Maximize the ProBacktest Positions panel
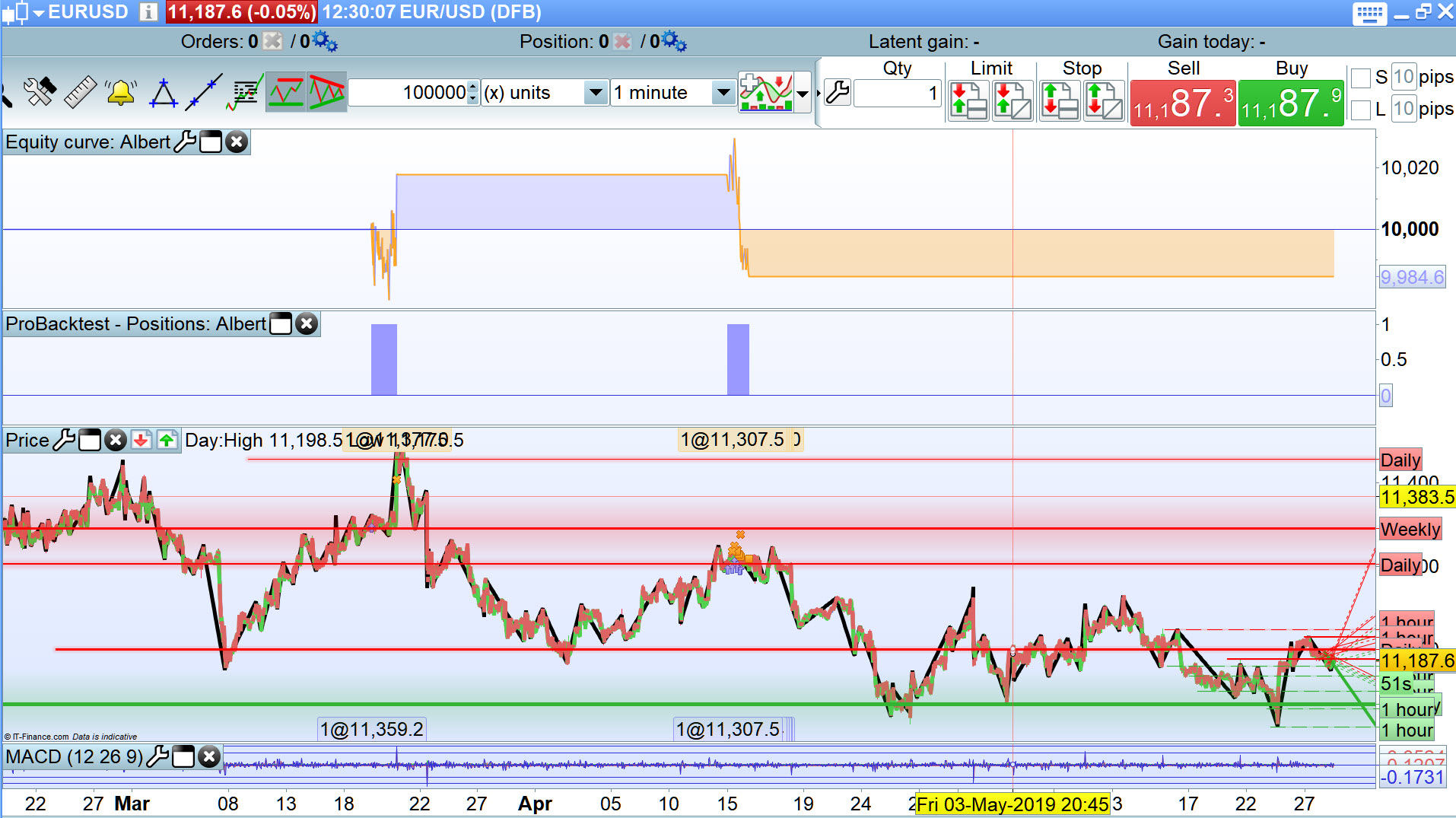Image resolution: width=1456 pixels, height=818 pixels. click(x=281, y=323)
